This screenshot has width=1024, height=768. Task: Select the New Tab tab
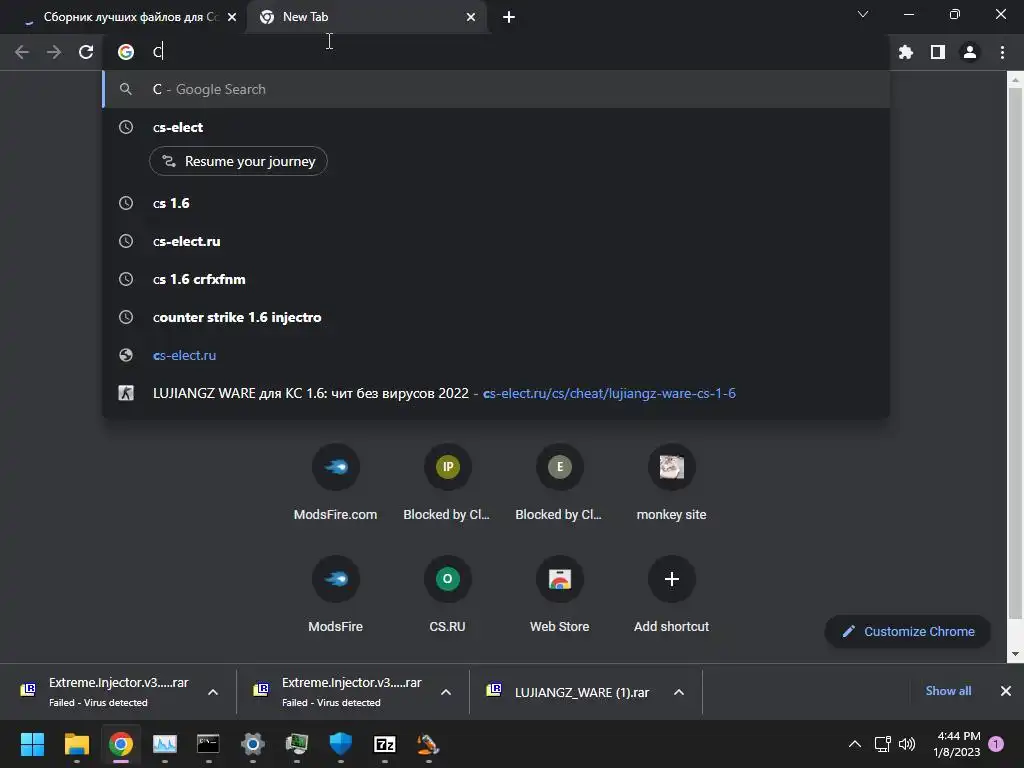[366, 17]
